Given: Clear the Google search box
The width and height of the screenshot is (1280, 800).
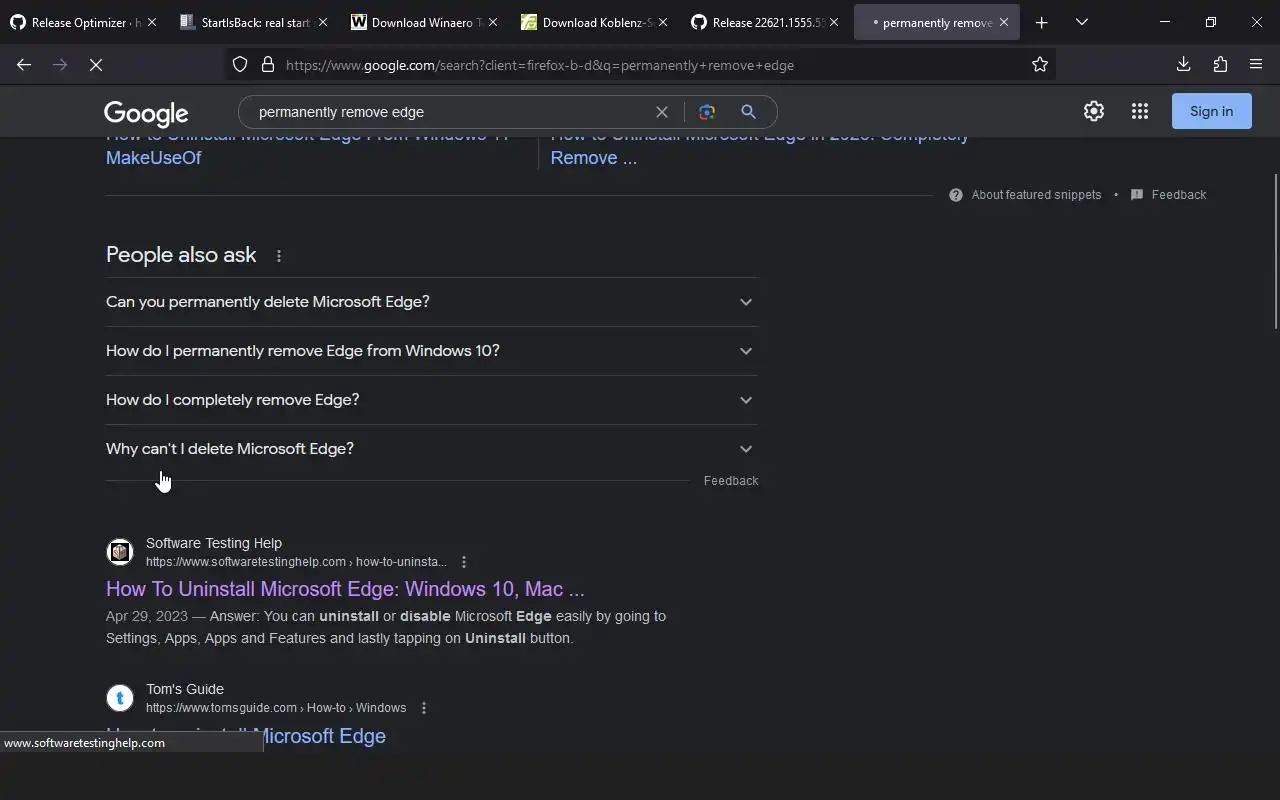Looking at the screenshot, I should pyautogui.click(x=661, y=112).
